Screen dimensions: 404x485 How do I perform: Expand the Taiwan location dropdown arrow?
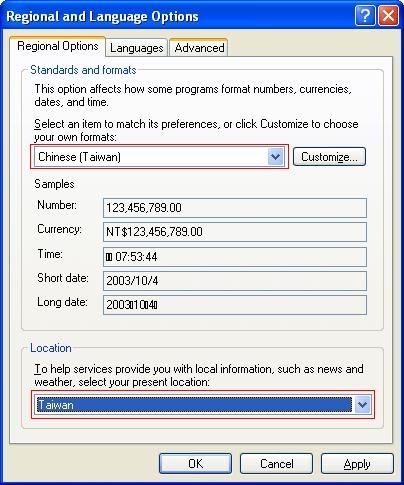coord(363,405)
